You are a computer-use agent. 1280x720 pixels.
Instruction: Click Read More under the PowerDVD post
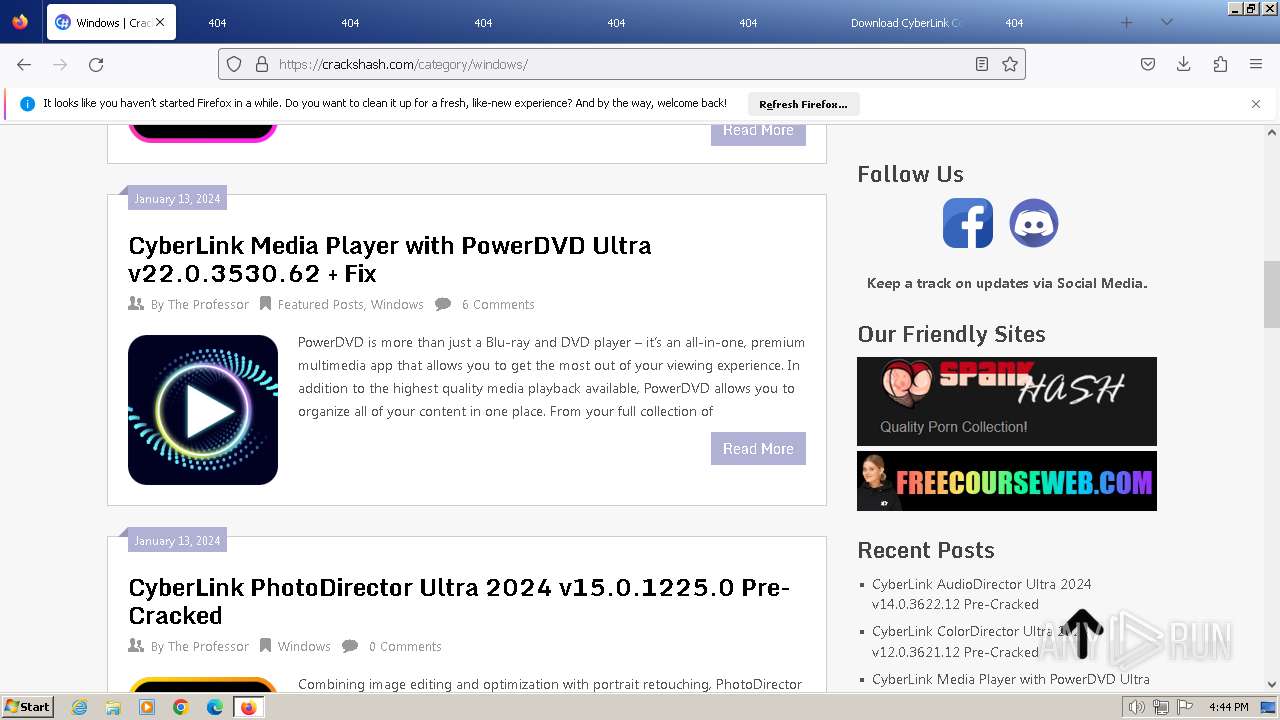click(758, 449)
